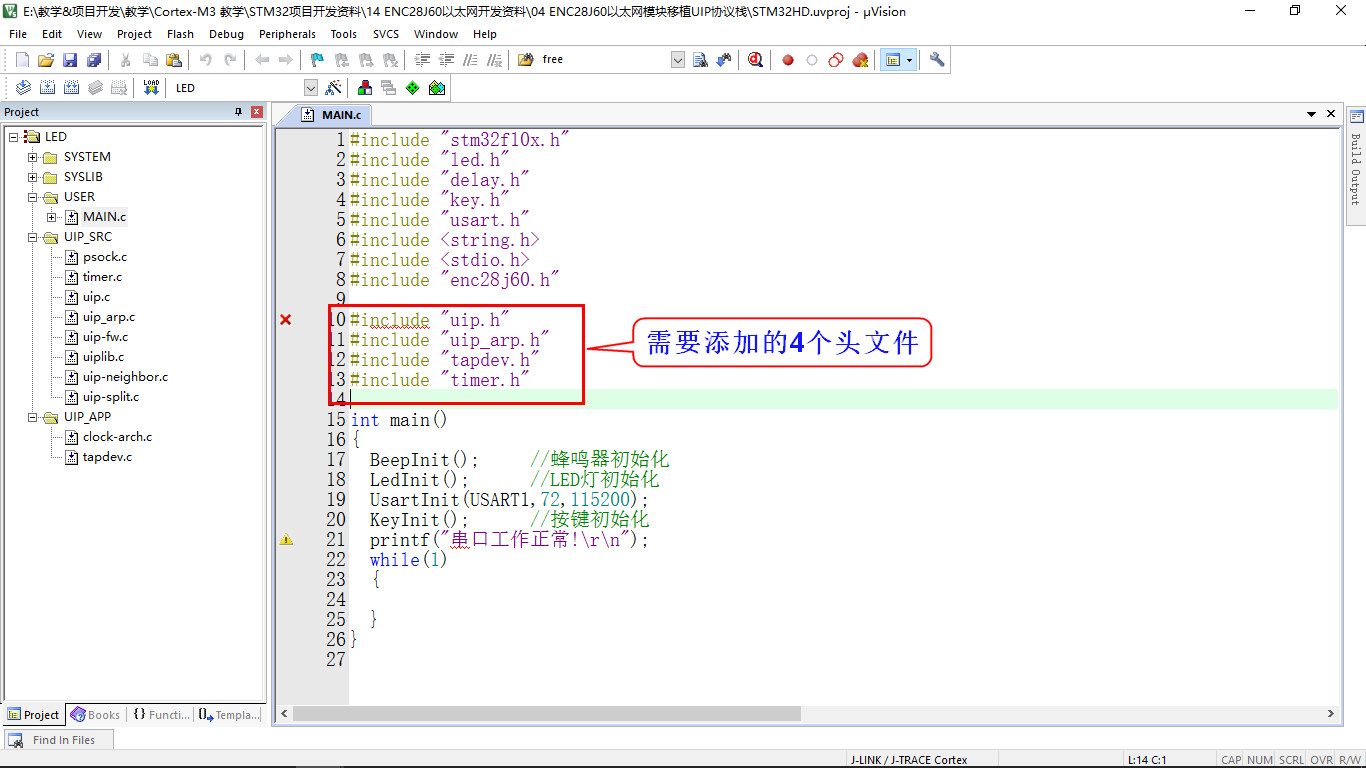The height and width of the screenshot is (768, 1366).
Task: Click the Find In Files button
Action: [62, 739]
